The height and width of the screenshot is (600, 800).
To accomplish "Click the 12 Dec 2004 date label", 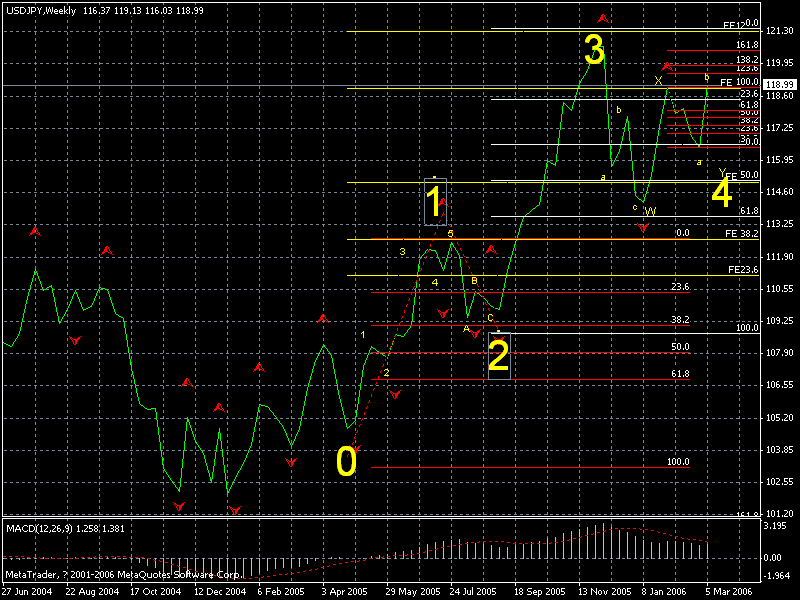I will click(220, 592).
